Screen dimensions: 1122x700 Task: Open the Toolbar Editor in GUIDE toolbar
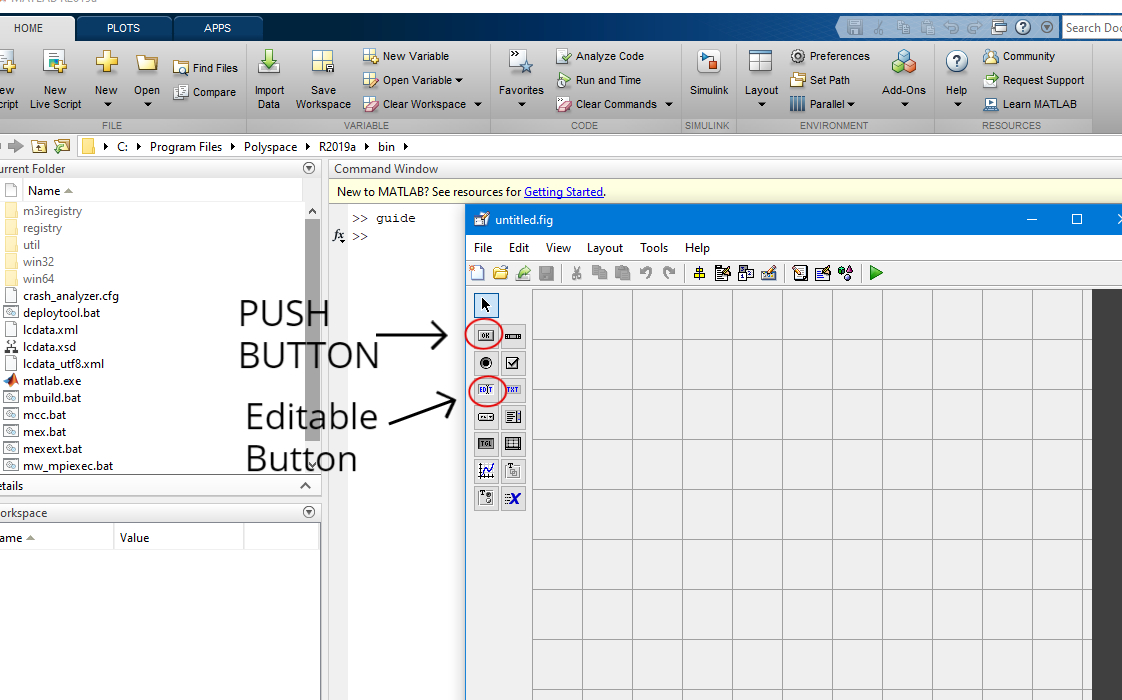point(769,273)
